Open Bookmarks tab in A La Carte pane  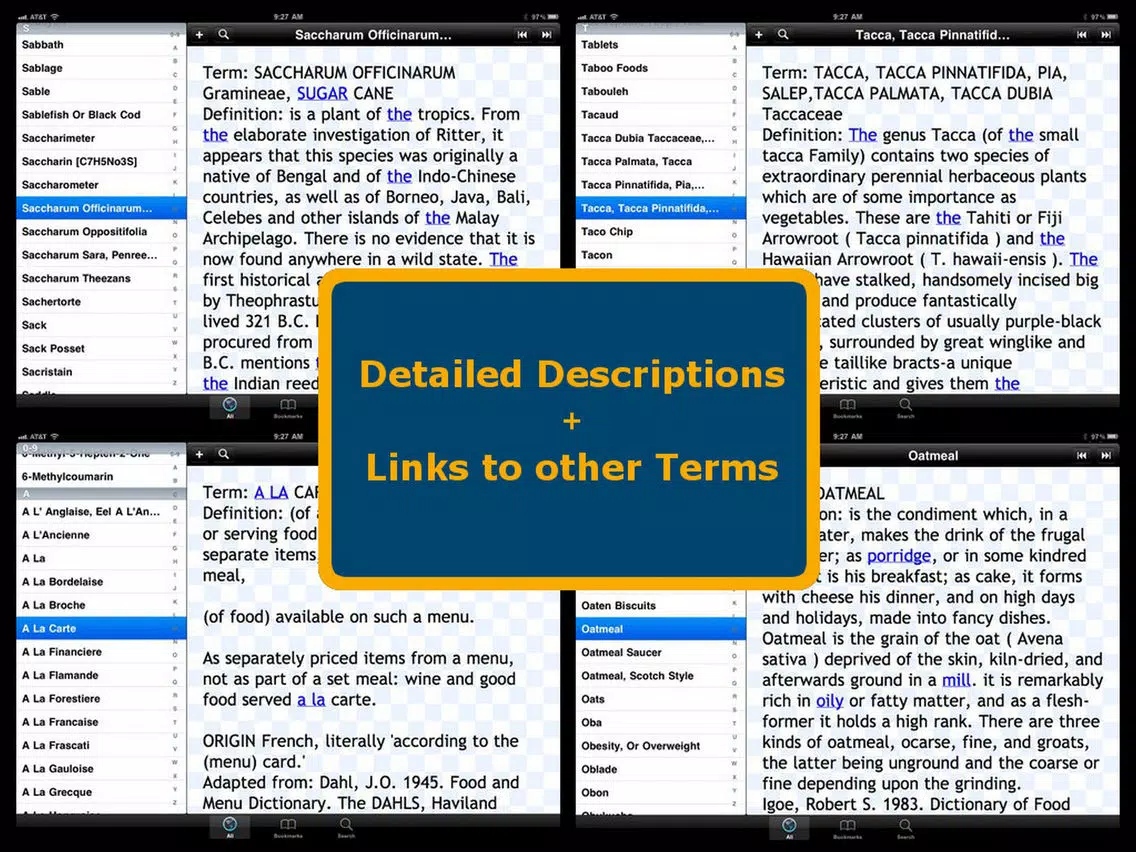coord(288,827)
